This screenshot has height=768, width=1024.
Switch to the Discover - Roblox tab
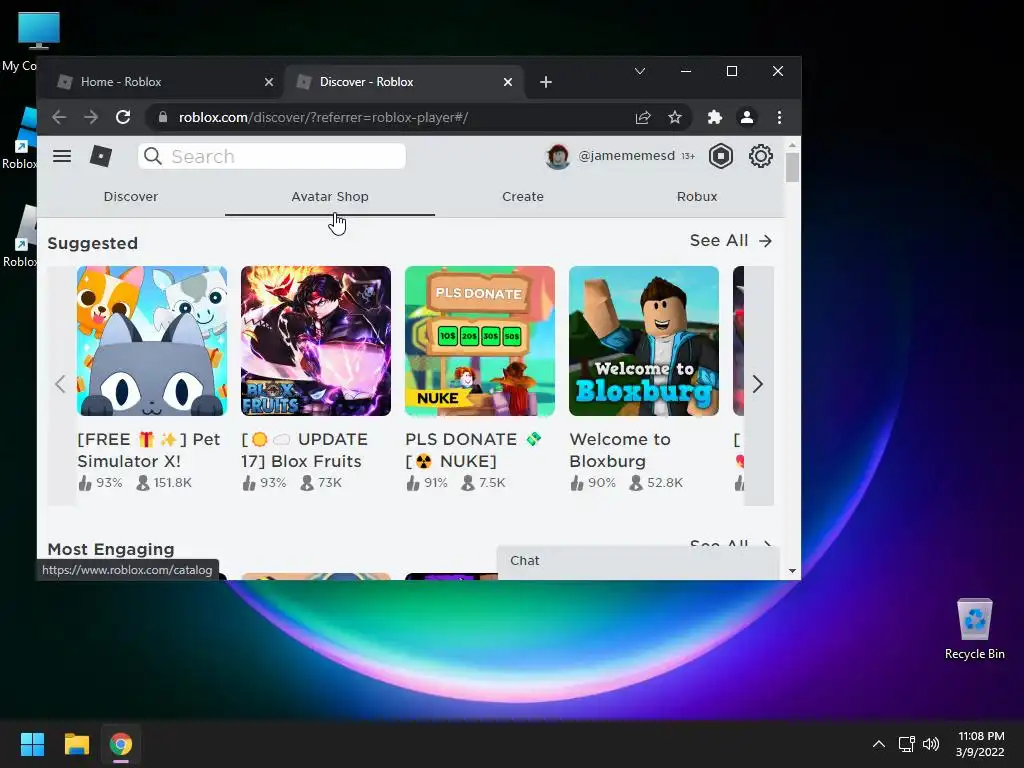[x=405, y=82]
